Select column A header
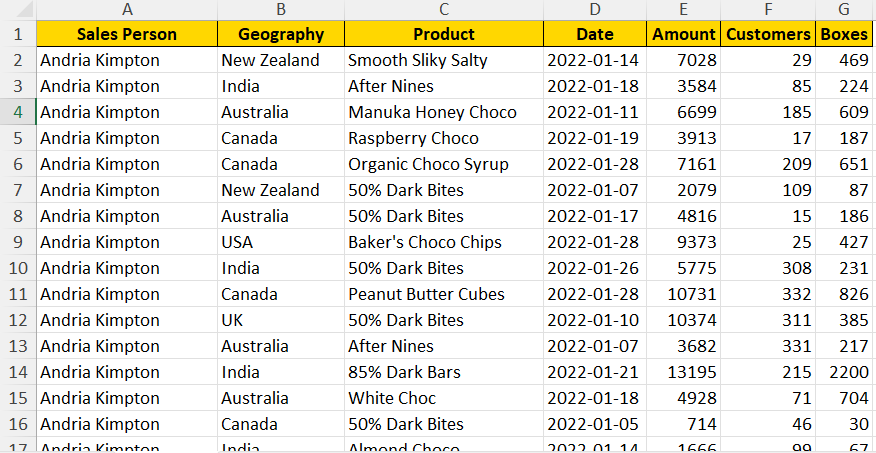This screenshot has width=876, height=453. click(x=127, y=9)
